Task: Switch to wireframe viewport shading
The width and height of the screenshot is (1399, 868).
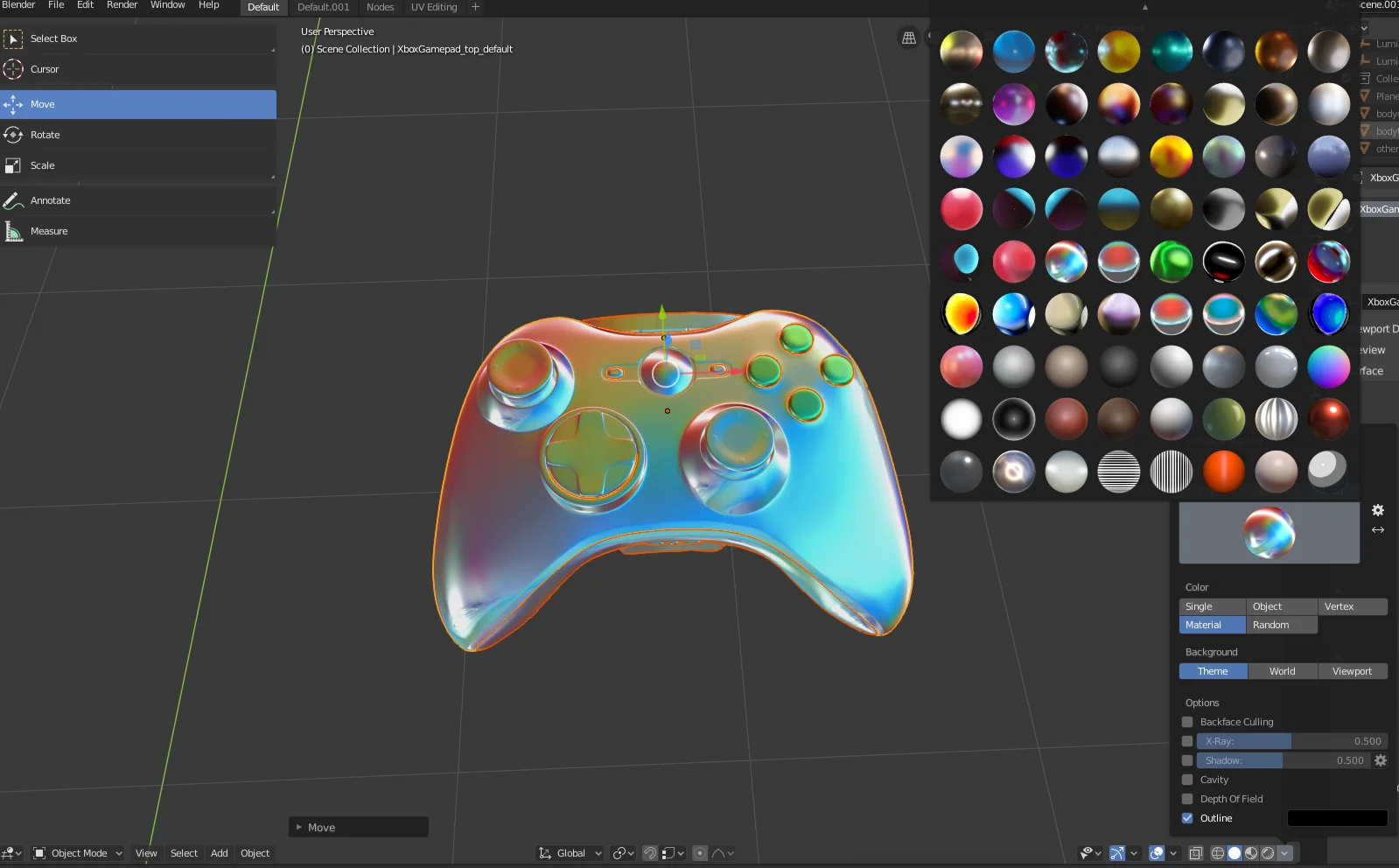Action: (x=1217, y=853)
